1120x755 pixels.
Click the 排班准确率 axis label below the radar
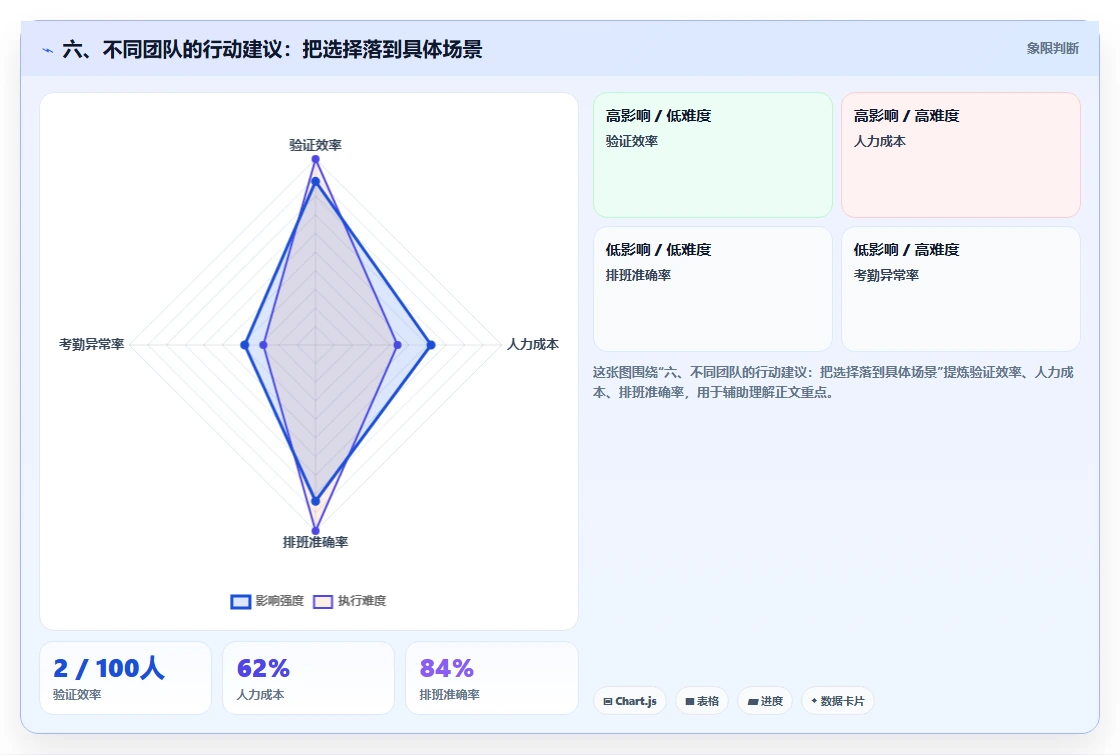click(x=315, y=542)
